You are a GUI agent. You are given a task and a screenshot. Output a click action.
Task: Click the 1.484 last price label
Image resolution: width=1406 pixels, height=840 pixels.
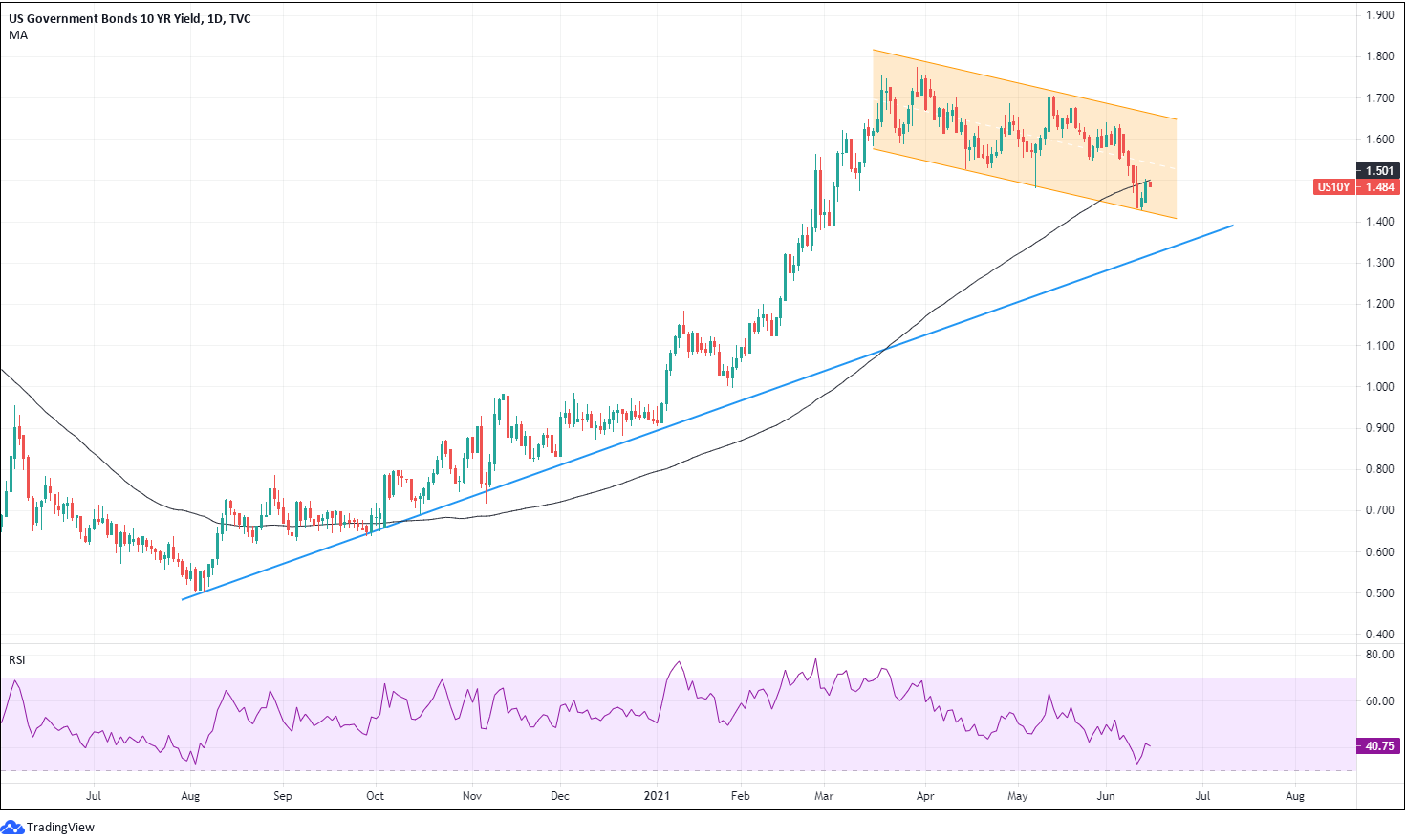(x=1379, y=187)
